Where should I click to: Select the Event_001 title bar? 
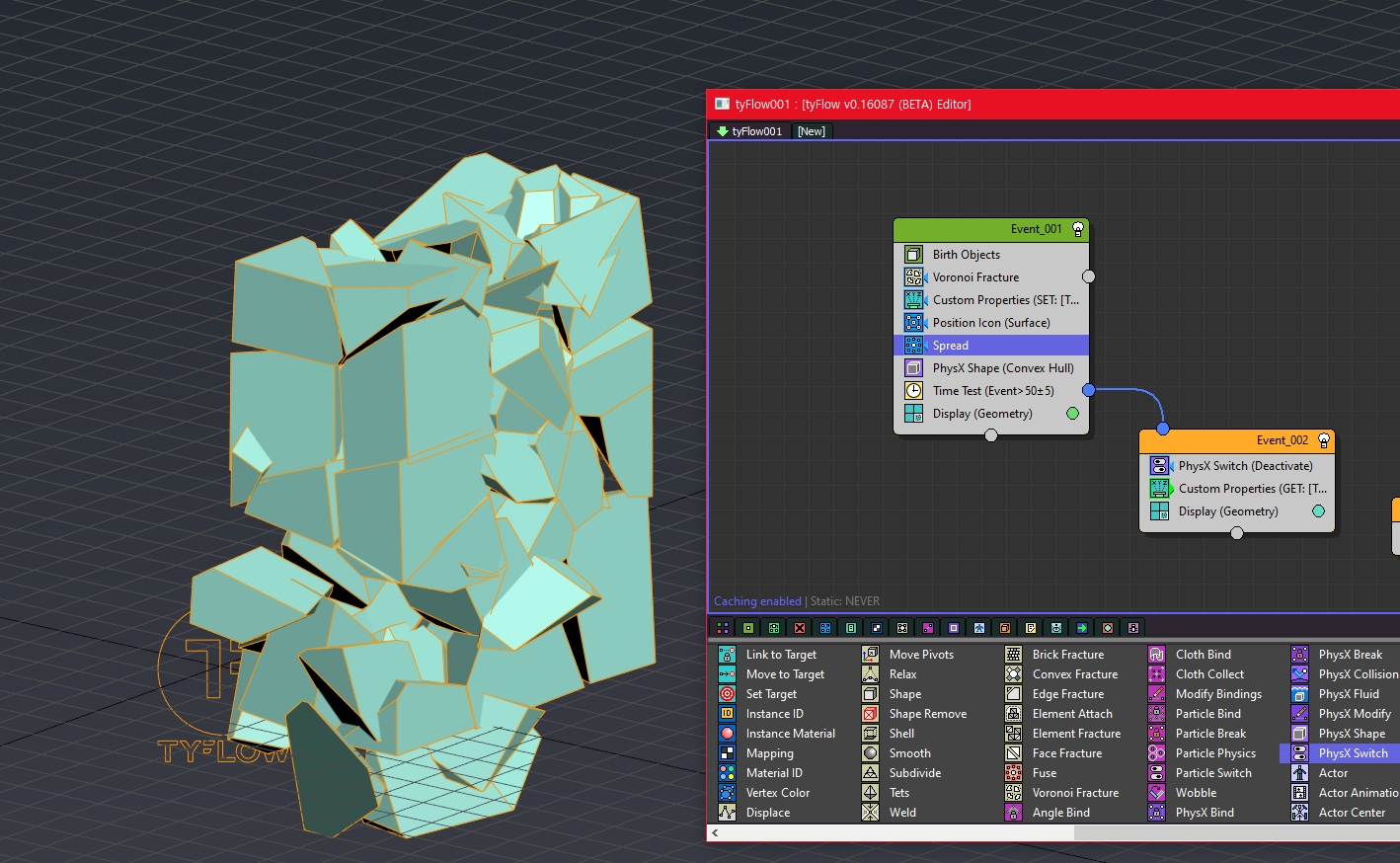pos(991,229)
